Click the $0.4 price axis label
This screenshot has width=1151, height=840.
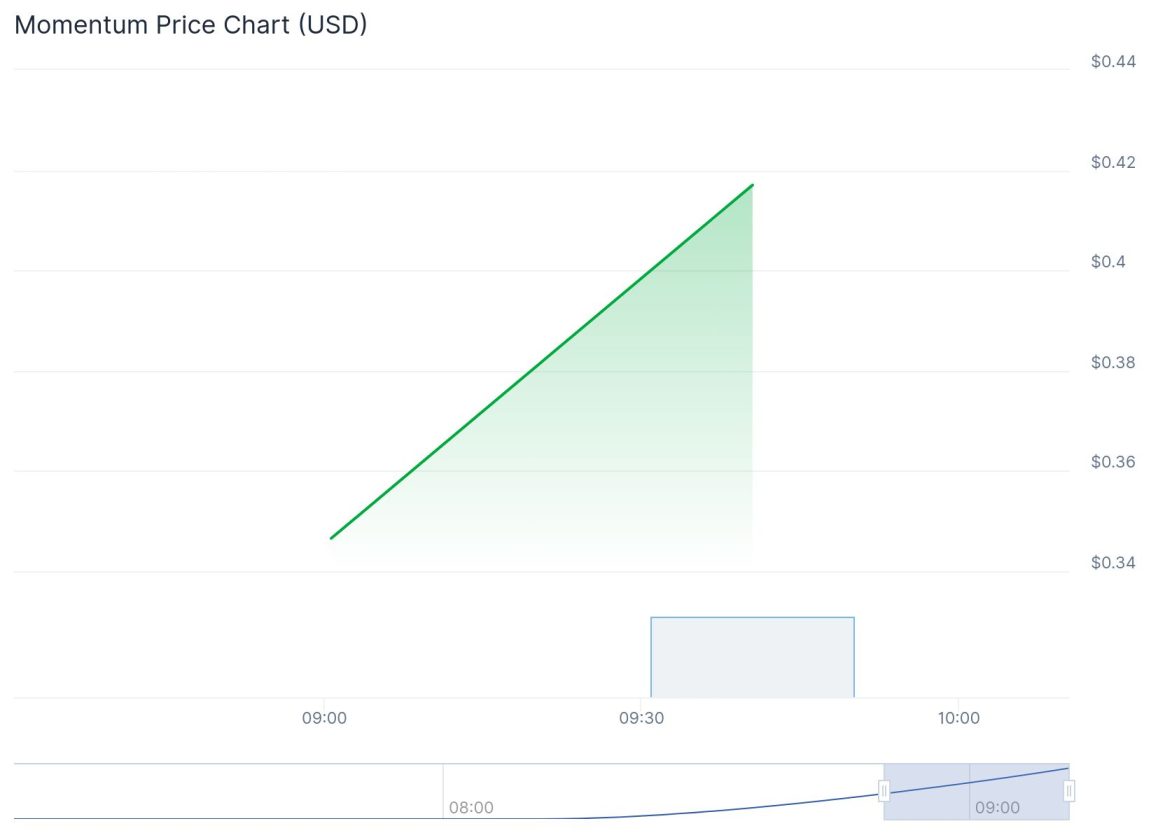1108,262
